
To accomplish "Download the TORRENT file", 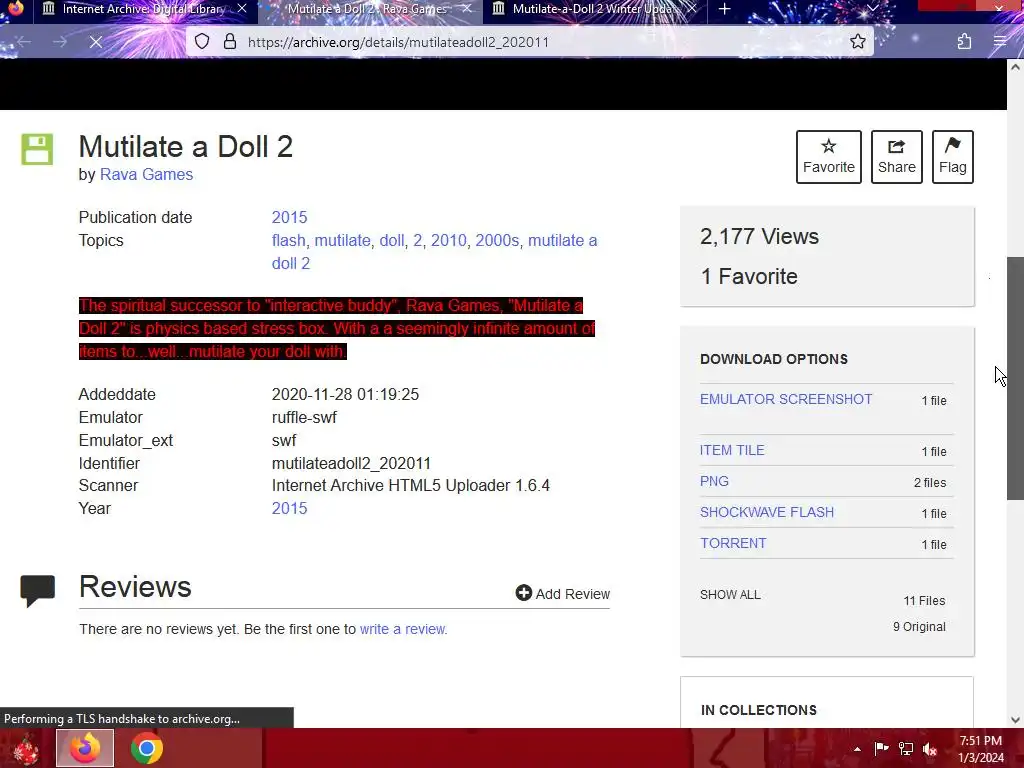I will pyautogui.click(x=733, y=543).
